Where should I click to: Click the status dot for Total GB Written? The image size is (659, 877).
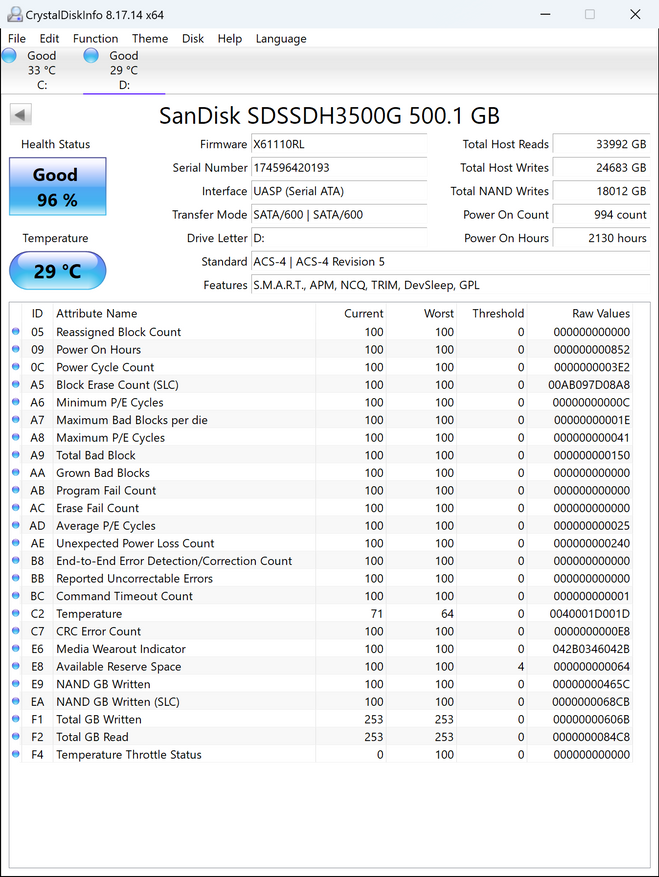(16, 719)
